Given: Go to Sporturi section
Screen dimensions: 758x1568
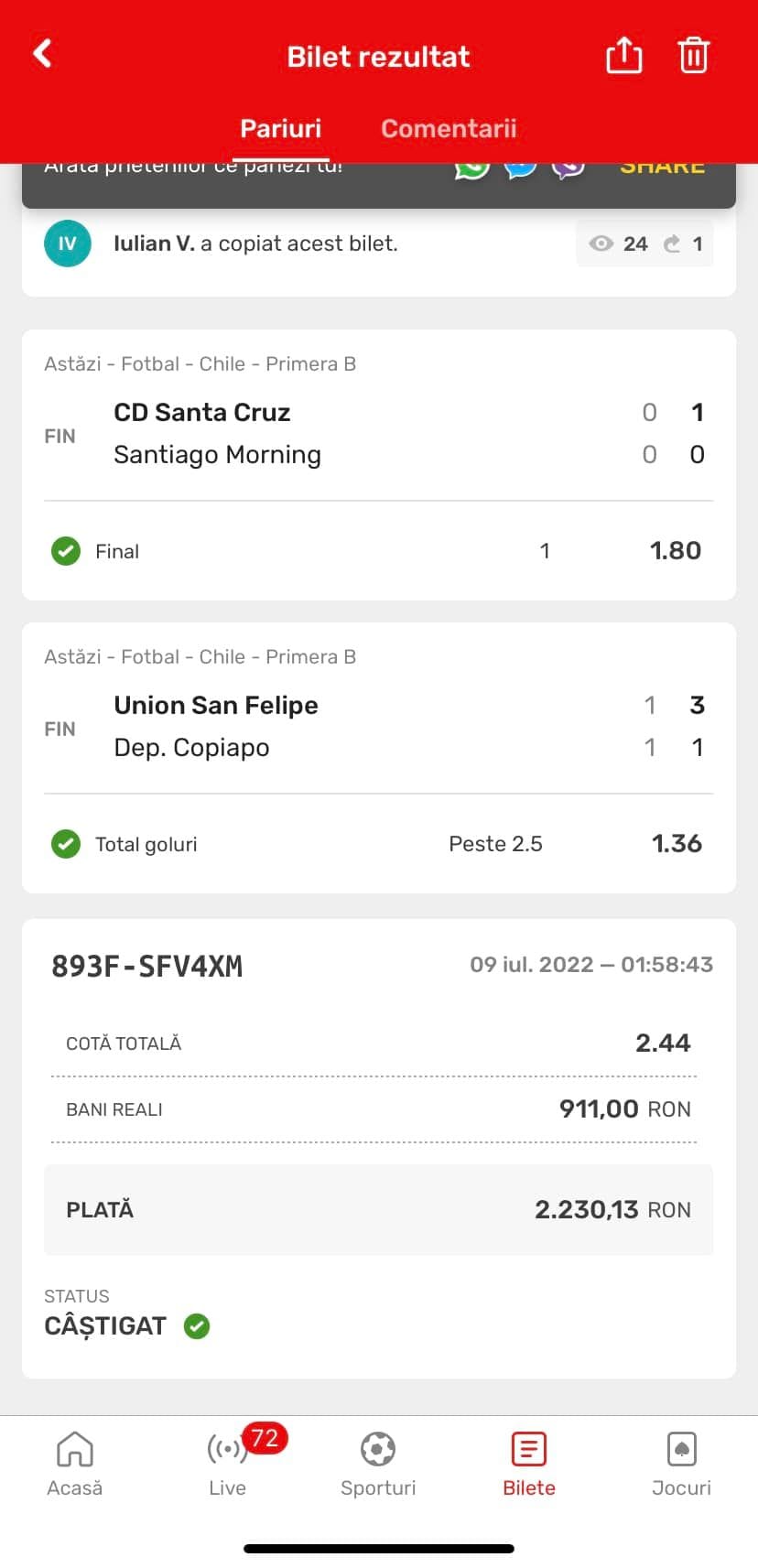Looking at the screenshot, I should pos(378,1463).
